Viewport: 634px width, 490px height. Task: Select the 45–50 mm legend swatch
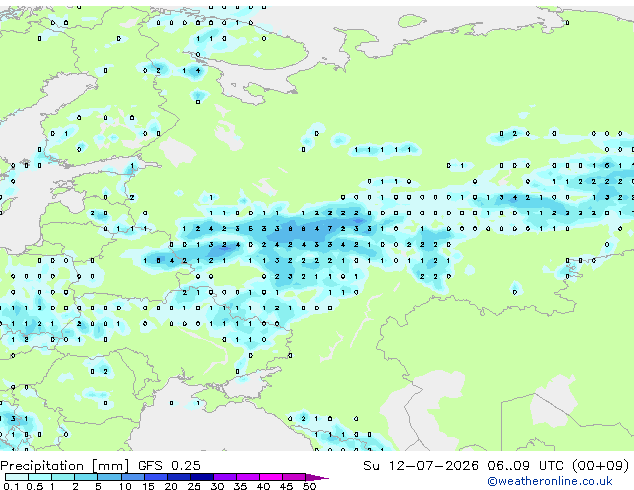(294, 477)
